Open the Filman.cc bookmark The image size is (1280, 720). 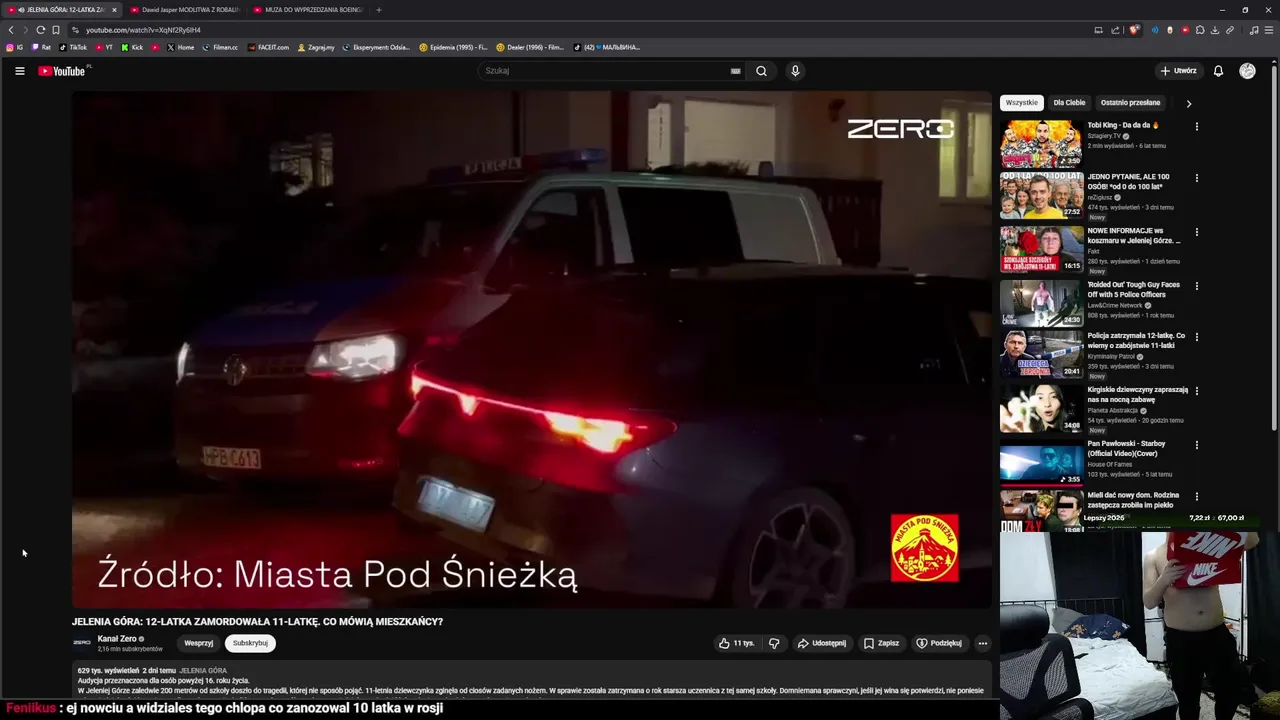220,47
